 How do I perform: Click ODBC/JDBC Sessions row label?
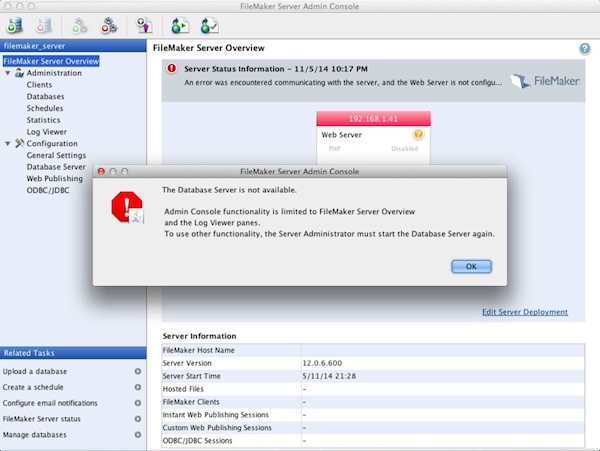point(197,441)
